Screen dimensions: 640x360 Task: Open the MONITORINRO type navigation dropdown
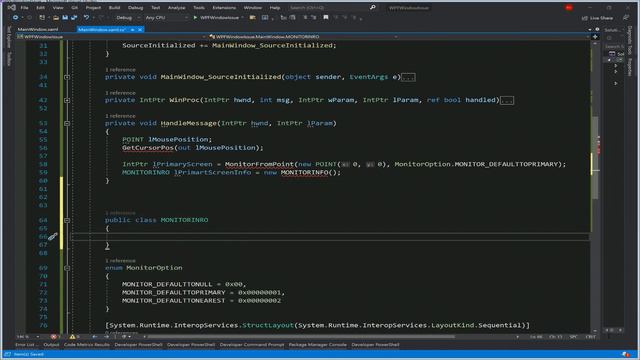(x=303, y=37)
